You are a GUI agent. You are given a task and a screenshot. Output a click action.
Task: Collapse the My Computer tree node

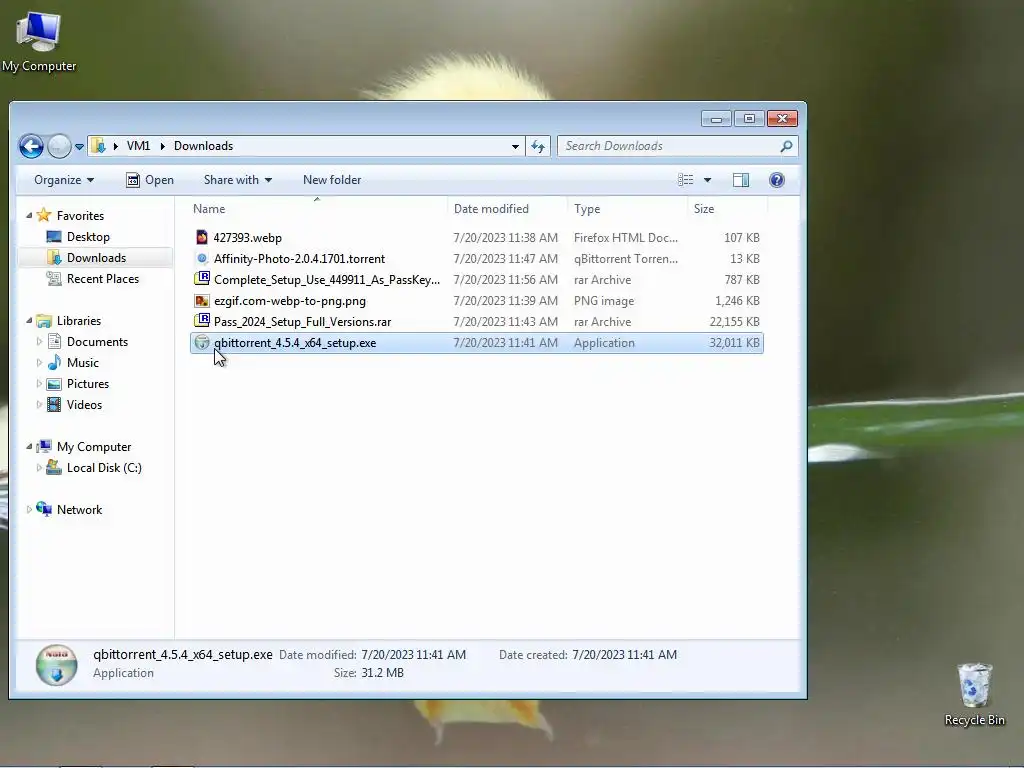pyautogui.click(x=29, y=446)
